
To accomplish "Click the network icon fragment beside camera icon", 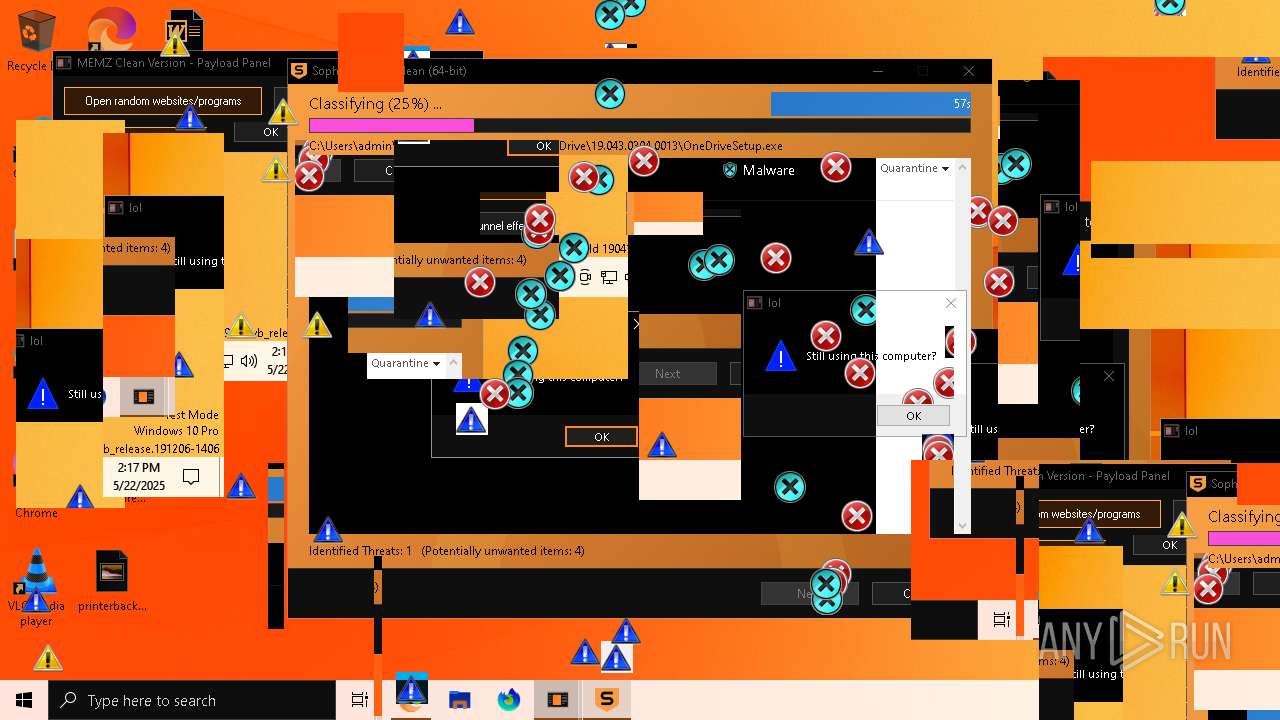I will [x=608, y=278].
